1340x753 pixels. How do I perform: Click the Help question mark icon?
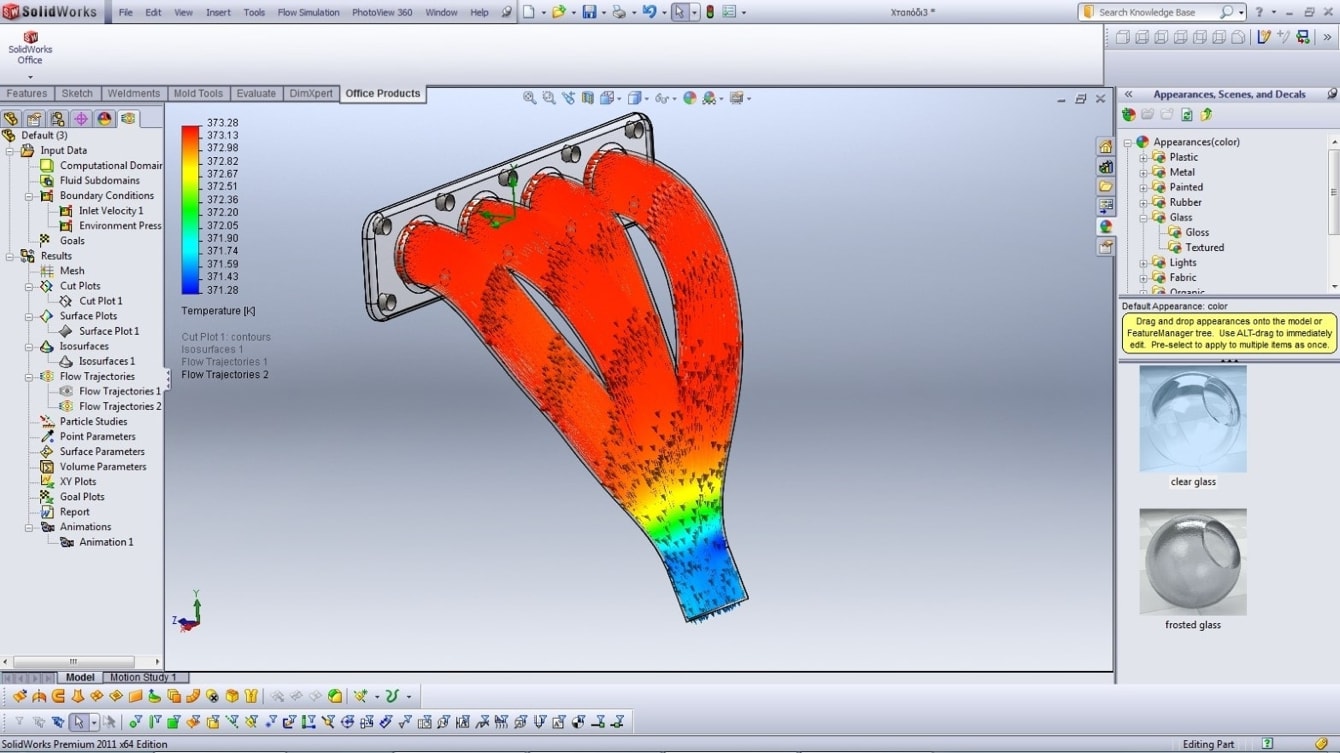click(1259, 12)
